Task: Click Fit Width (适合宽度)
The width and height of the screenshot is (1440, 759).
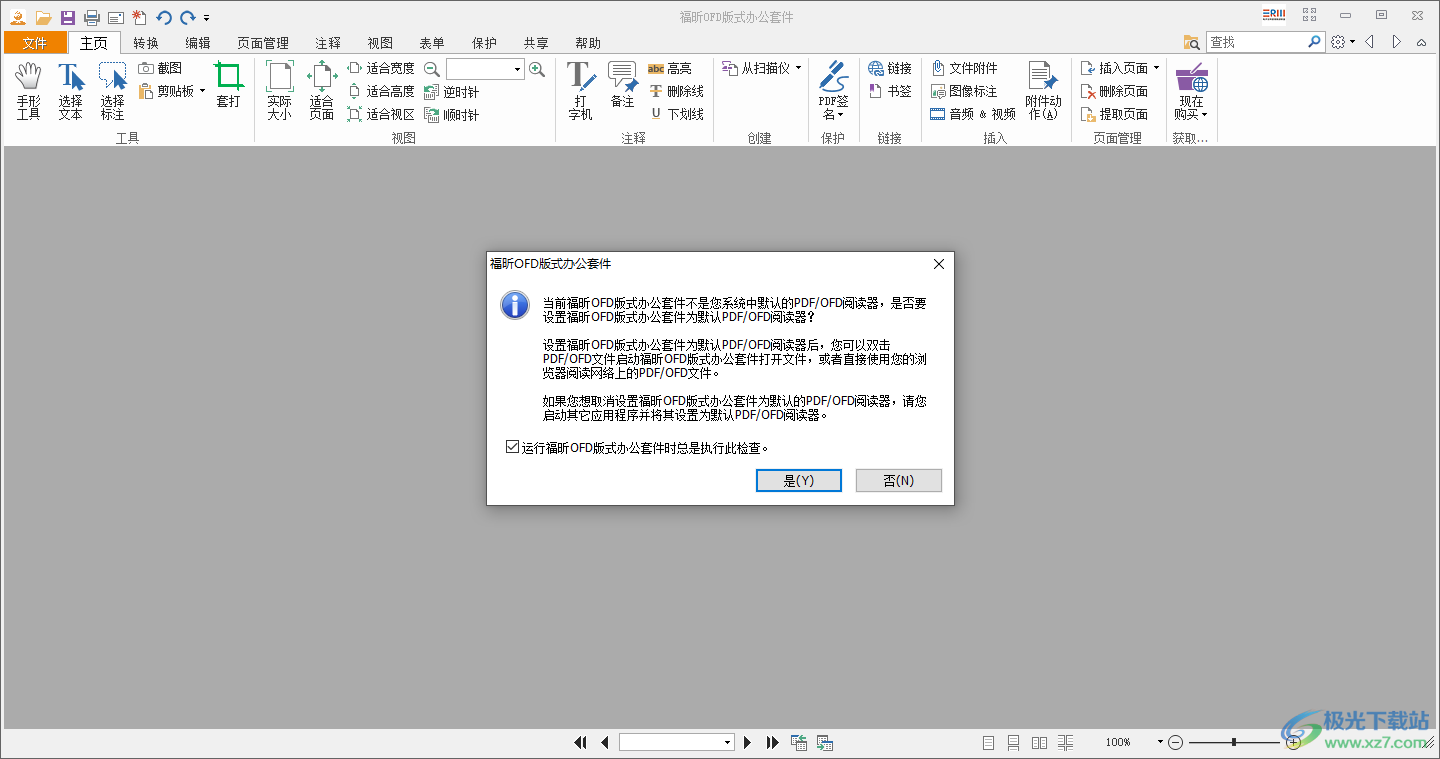Action: pos(381,68)
